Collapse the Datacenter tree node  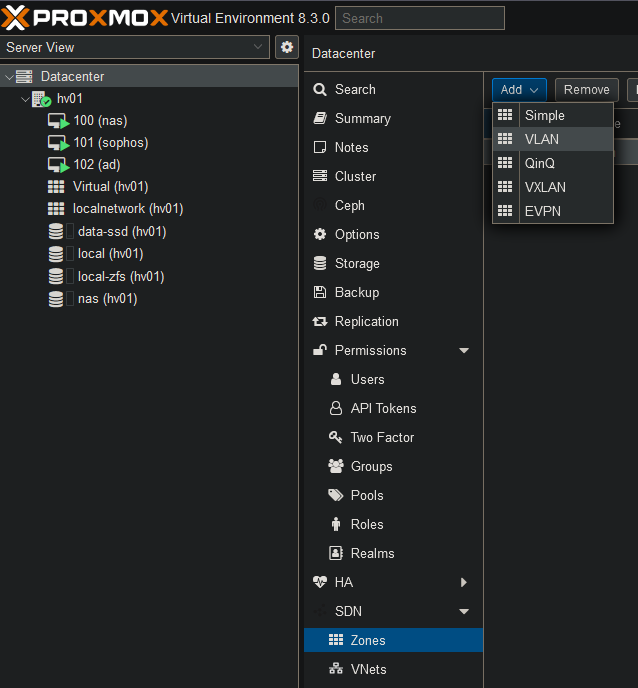(9, 77)
